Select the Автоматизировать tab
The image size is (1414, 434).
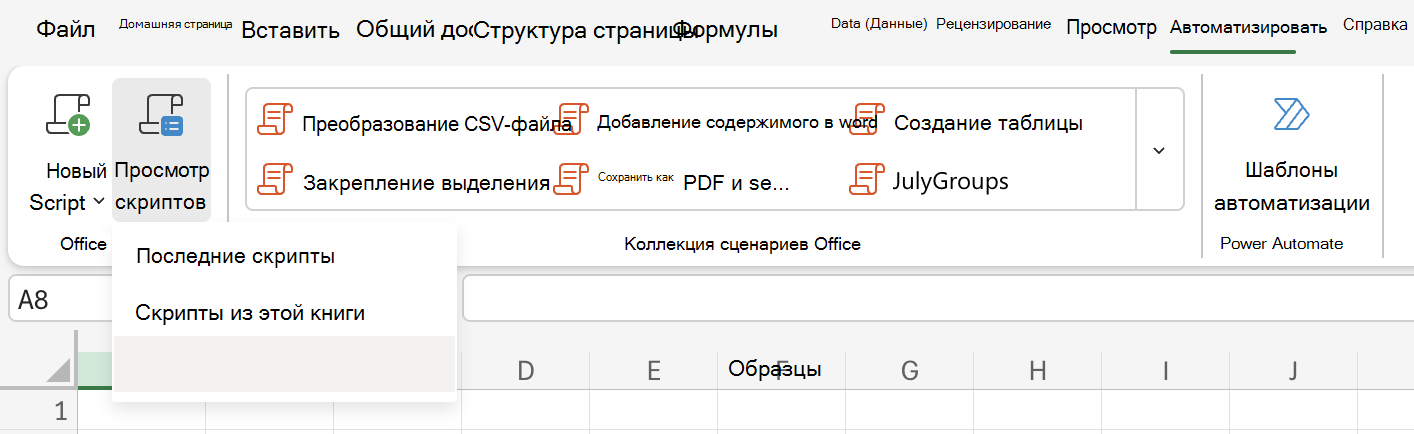(1248, 27)
